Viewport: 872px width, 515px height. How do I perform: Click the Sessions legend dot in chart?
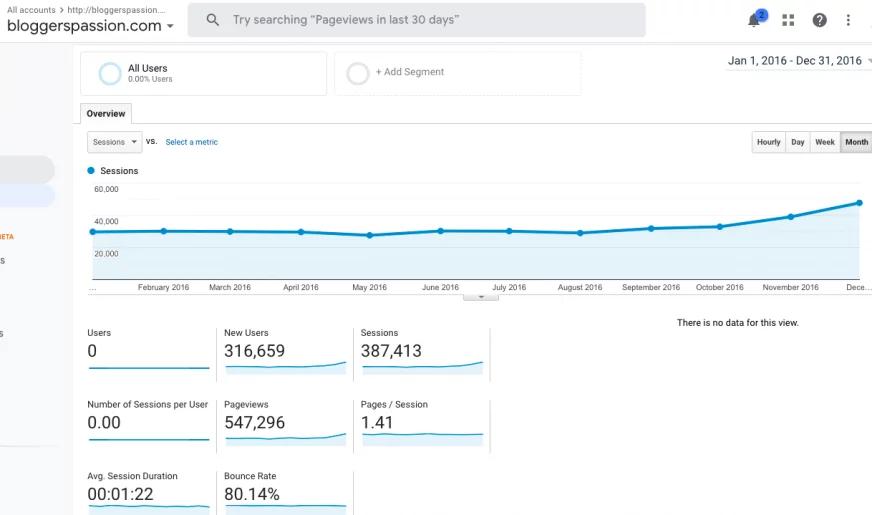(91, 171)
